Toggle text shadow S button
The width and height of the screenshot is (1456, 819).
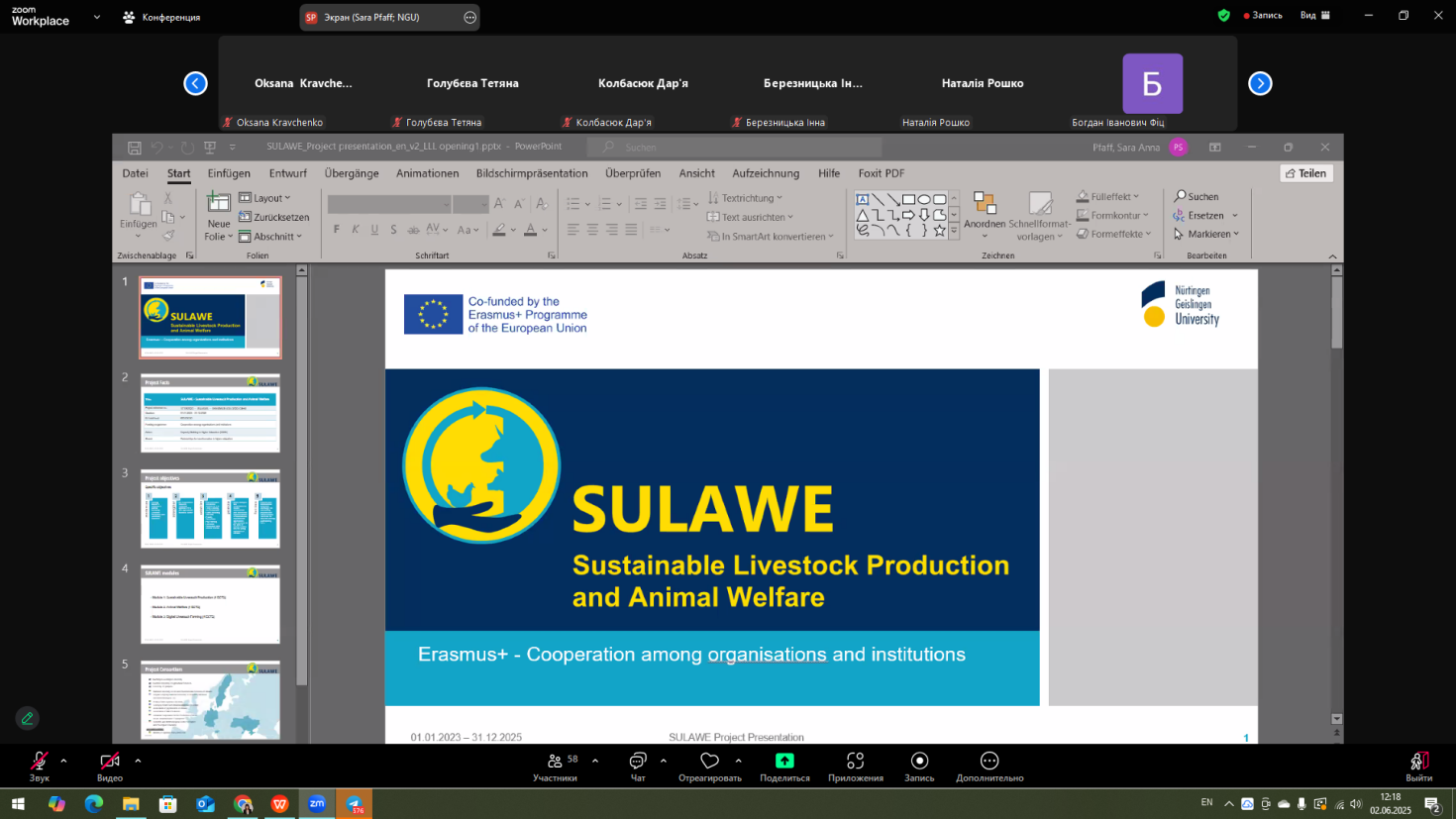[x=393, y=230]
